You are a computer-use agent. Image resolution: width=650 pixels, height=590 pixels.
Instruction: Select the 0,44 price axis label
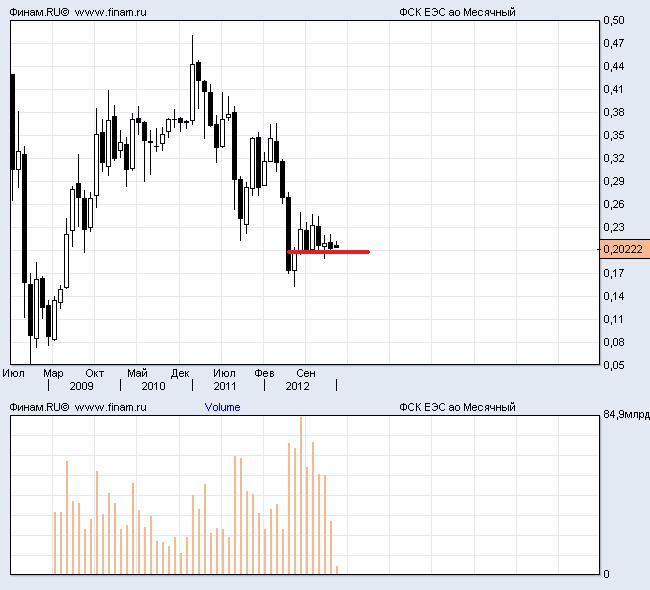click(x=614, y=66)
